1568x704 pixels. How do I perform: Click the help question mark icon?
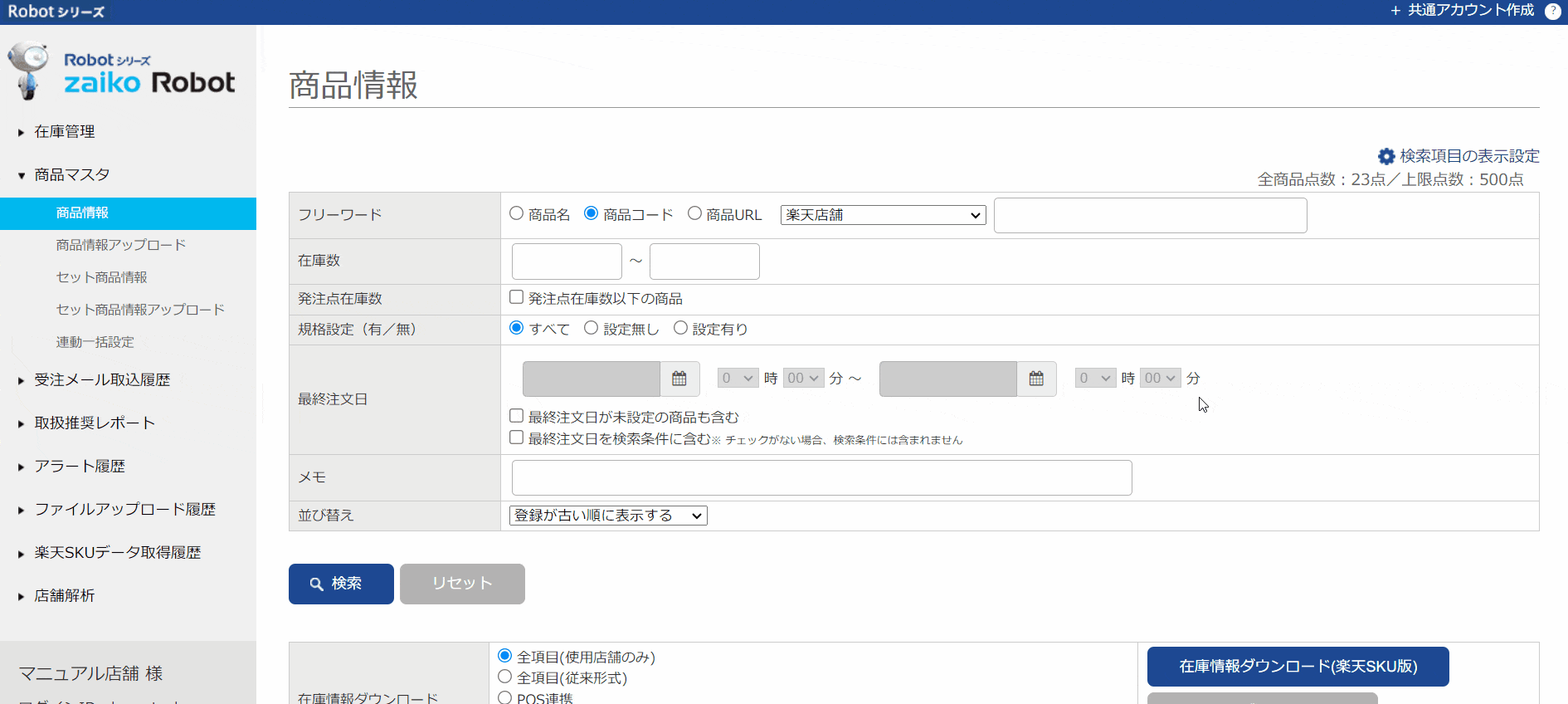pyautogui.click(x=1552, y=11)
